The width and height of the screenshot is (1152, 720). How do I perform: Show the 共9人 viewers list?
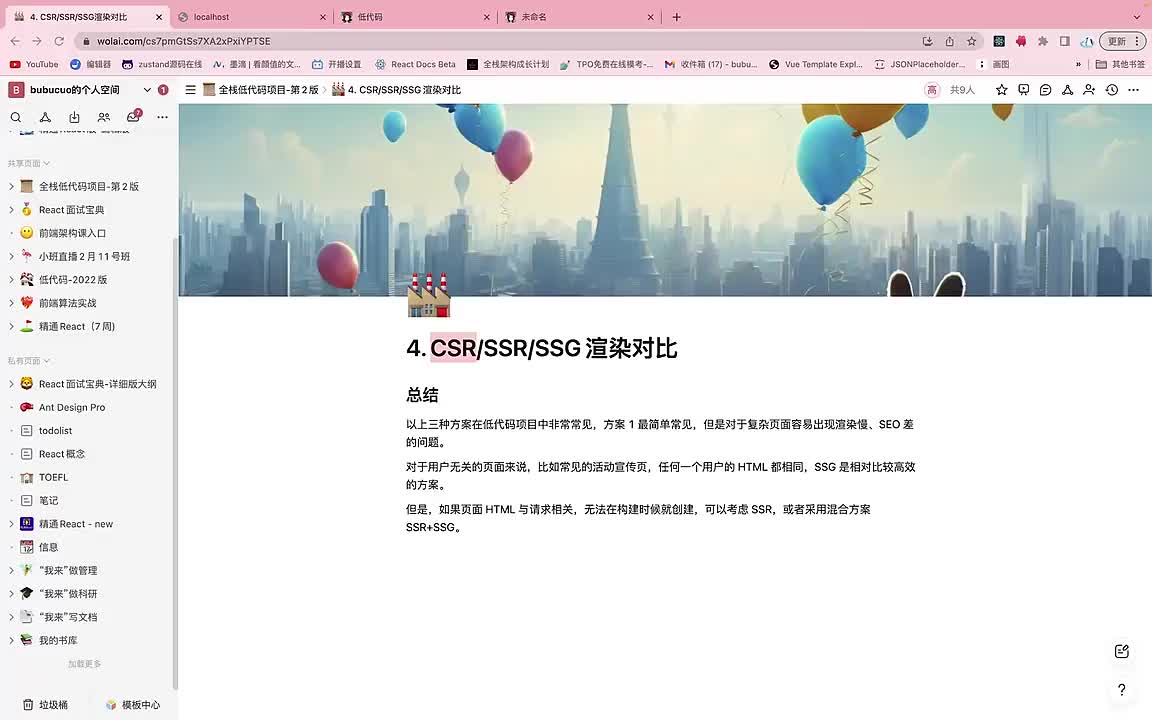coord(962,90)
